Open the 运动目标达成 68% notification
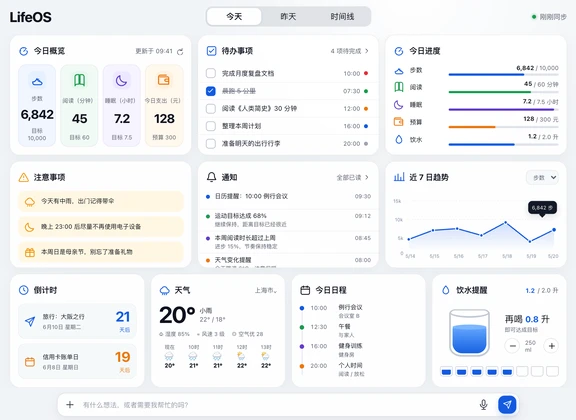 tap(288, 220)
